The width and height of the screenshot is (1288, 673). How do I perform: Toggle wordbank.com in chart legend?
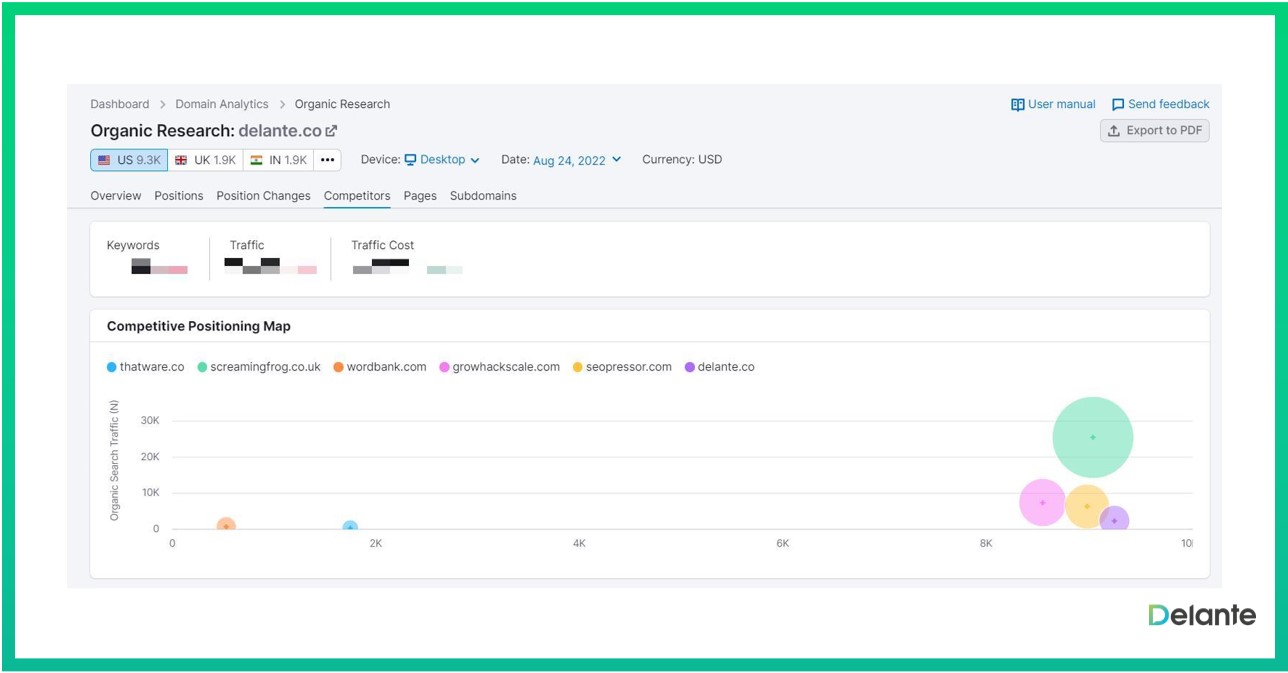point(380,367)
